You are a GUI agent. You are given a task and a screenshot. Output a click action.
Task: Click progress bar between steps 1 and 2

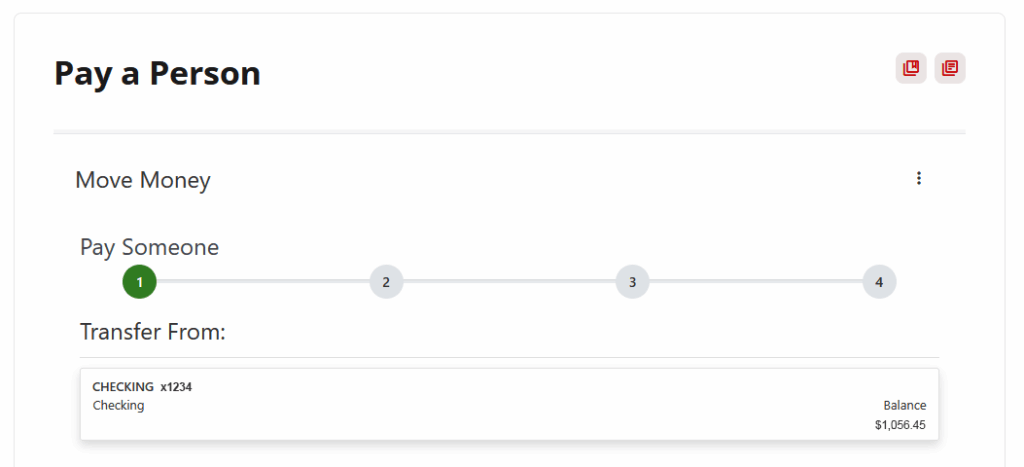pyautogui.click(x=262, y=282)
